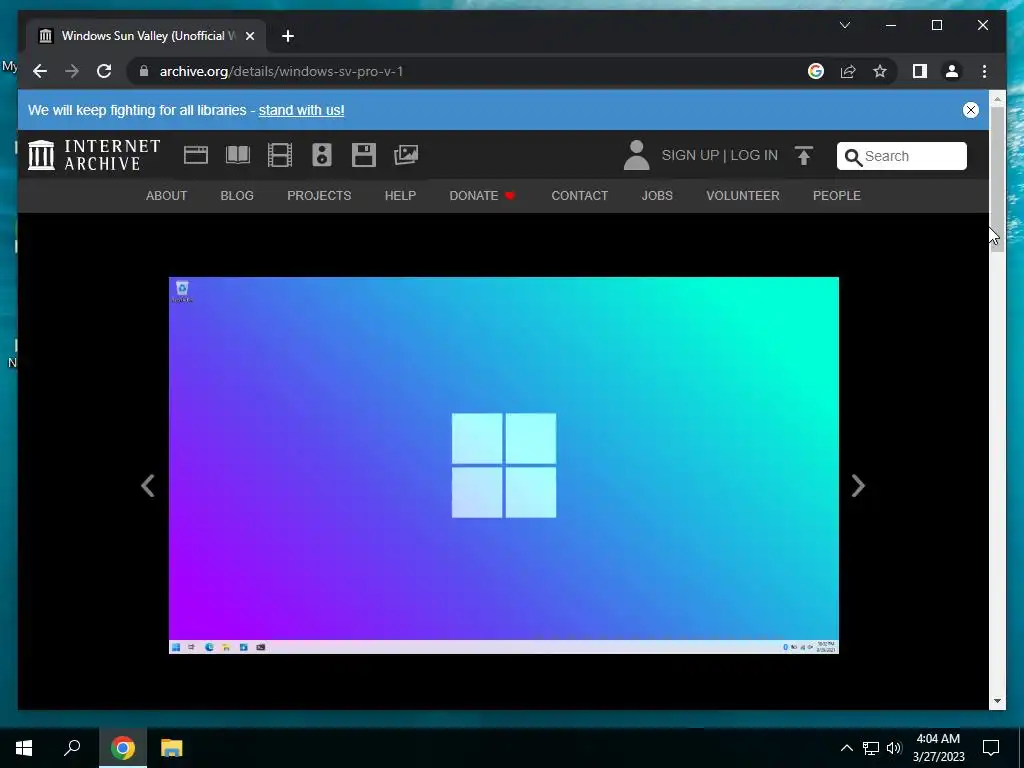The image size is (1024, 768).
Task: Open the Chrome profile icon
Action: coord(952,71)
